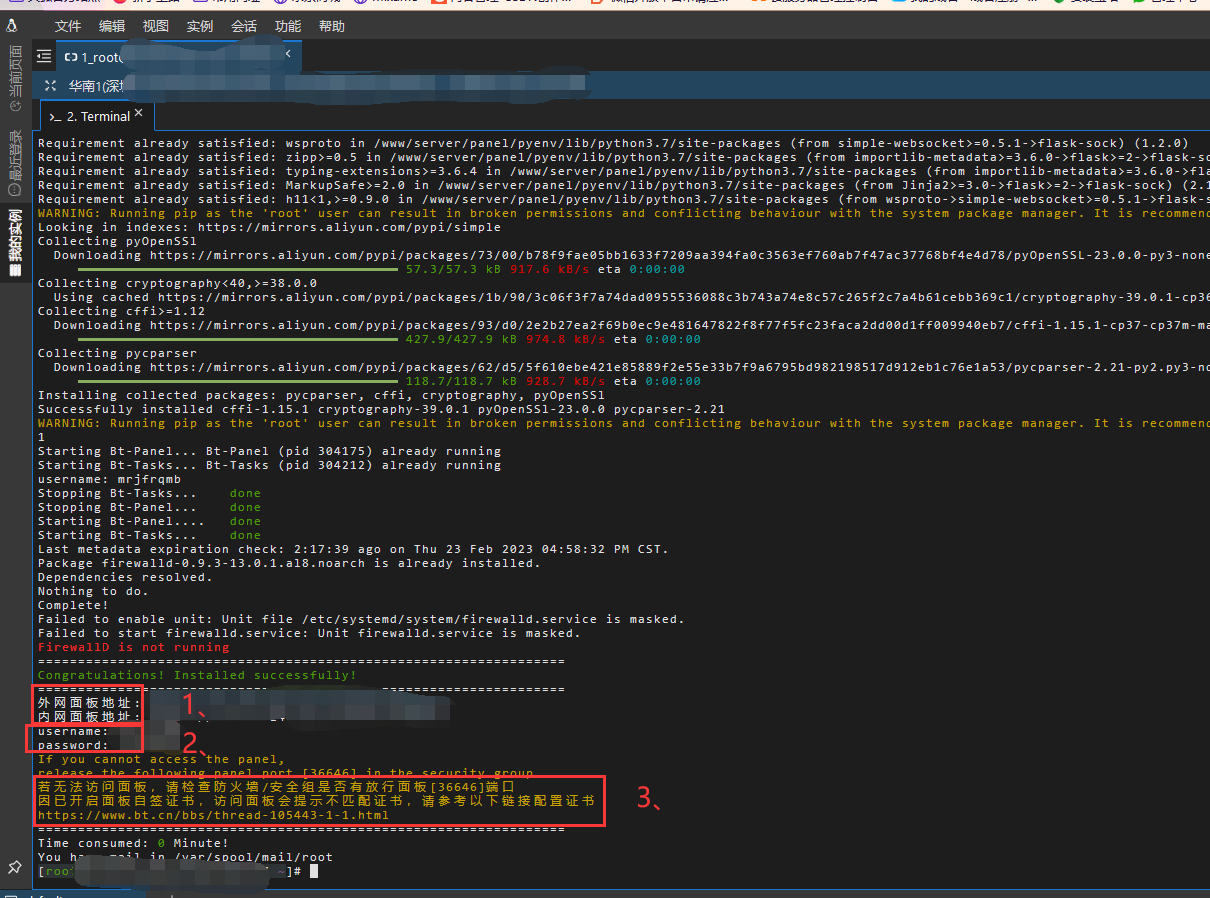The width and height of the screenshot is (1210, 898).
Task: Collapse the chevron on 1_root tab
Action: (288, 54)
